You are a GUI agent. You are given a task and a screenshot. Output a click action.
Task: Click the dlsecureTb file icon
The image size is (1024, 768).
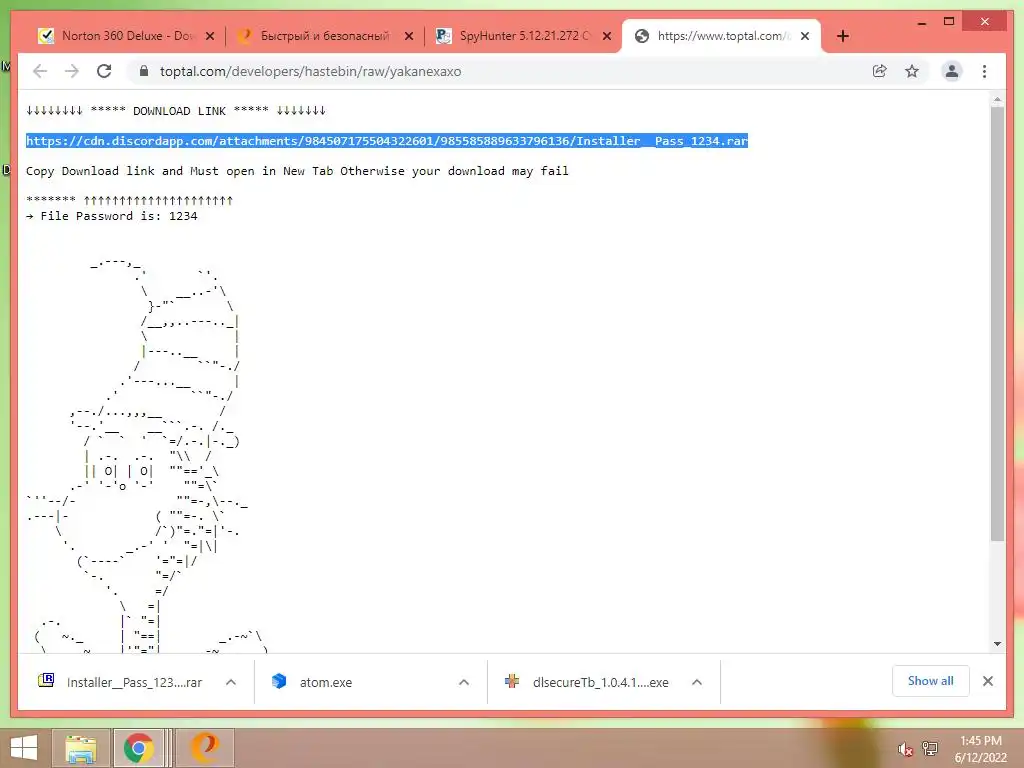pos(512,681)
